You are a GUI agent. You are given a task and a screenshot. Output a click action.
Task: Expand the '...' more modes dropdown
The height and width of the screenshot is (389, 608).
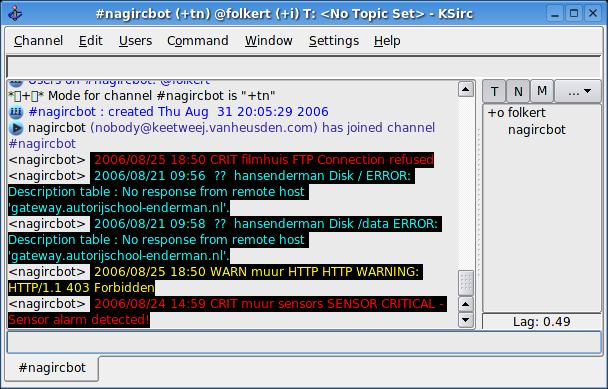click(x=578, y=92)
